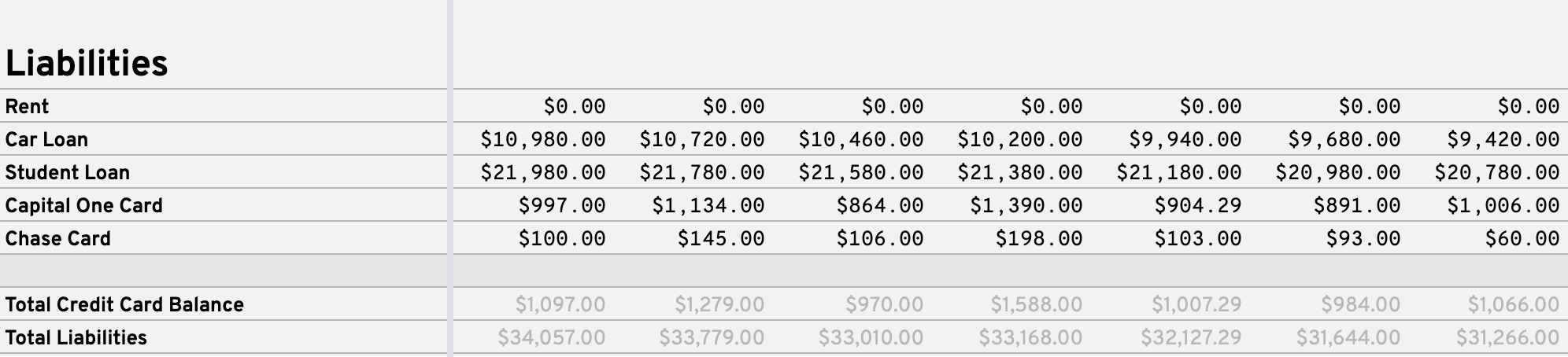Select the Total Liabilities row label
1568x357 pixels.
(x=76, y=337)
